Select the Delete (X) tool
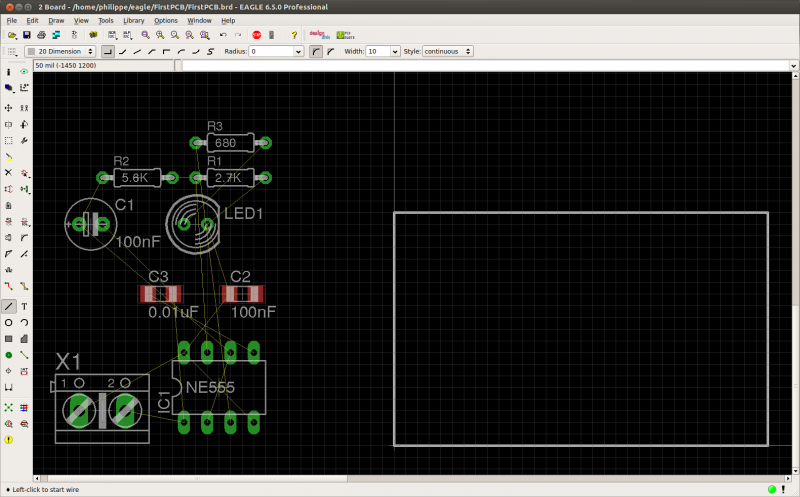The width and height of the screenshot is (800, 497). (x=9, y=172)
